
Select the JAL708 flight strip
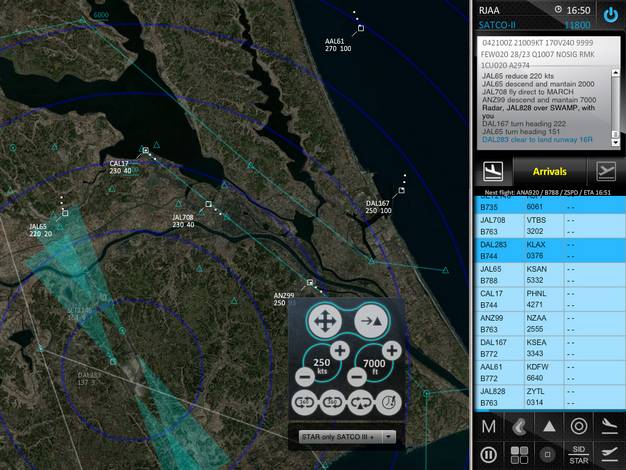click(548, 225)
